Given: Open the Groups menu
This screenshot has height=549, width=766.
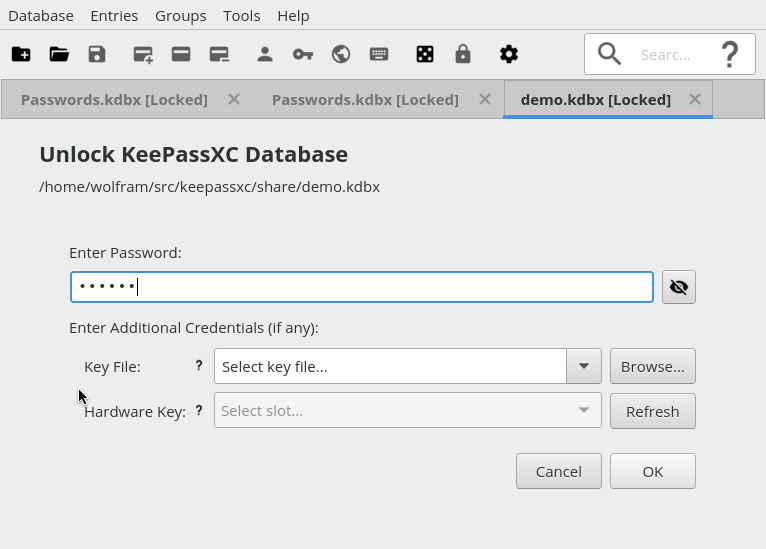Looking at the screenshot, I should [x=181, y=16].
